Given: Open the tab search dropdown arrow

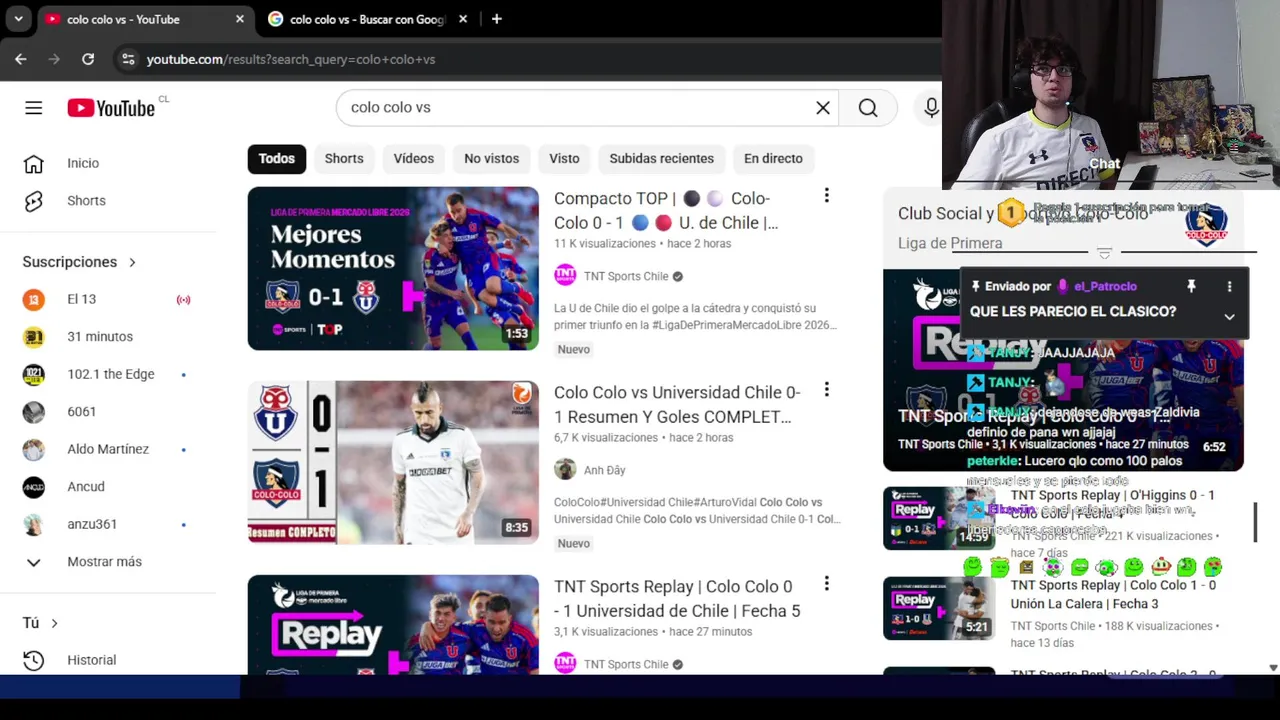Looking at the screenshot, I should click(18, 19).
